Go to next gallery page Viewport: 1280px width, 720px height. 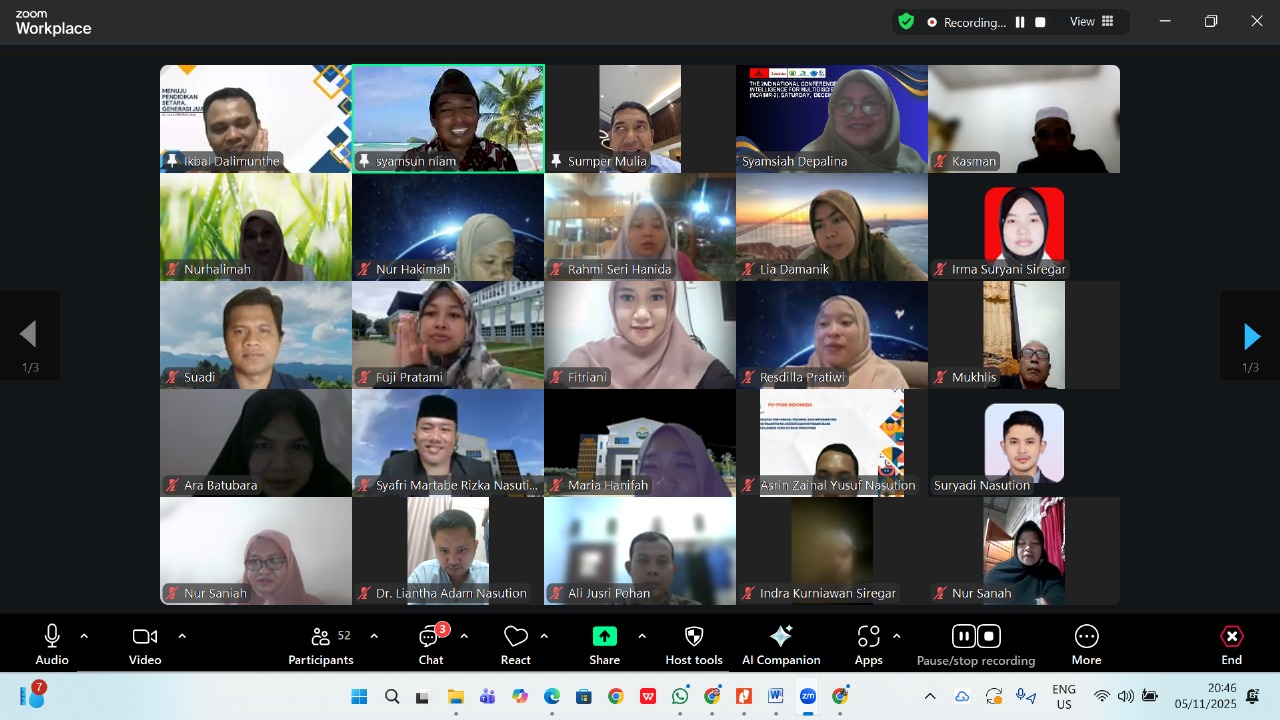coord(1250,336)
